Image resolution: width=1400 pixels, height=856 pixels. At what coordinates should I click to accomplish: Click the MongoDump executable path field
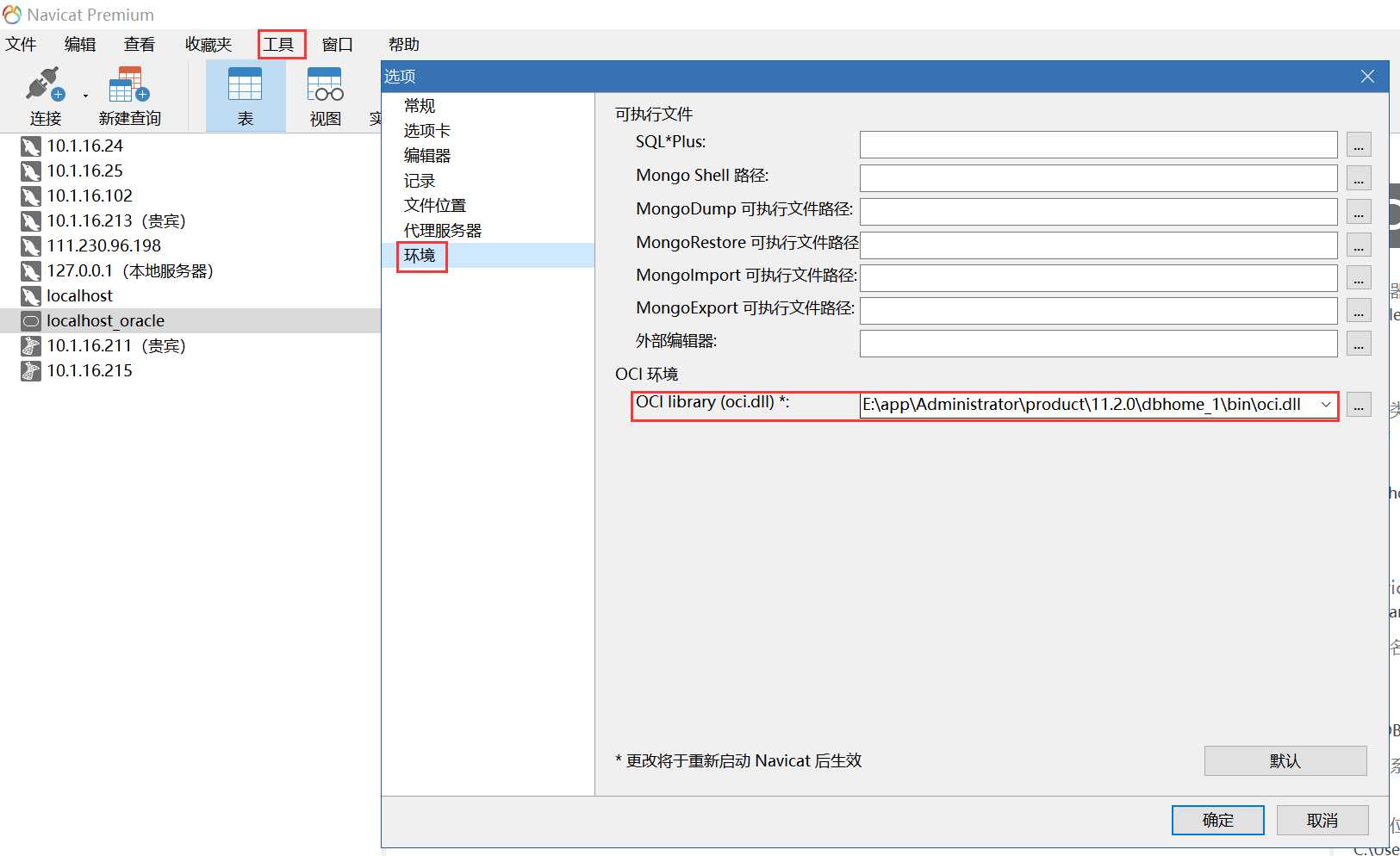(1098, 212)
